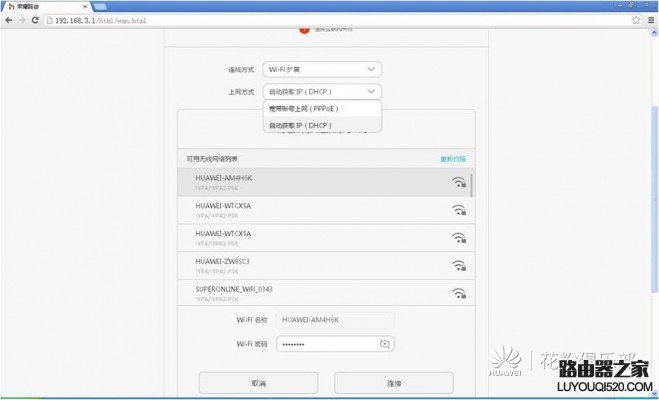
Task: Click the address bar showing 192.168.3.1
Action: [336, 20]
